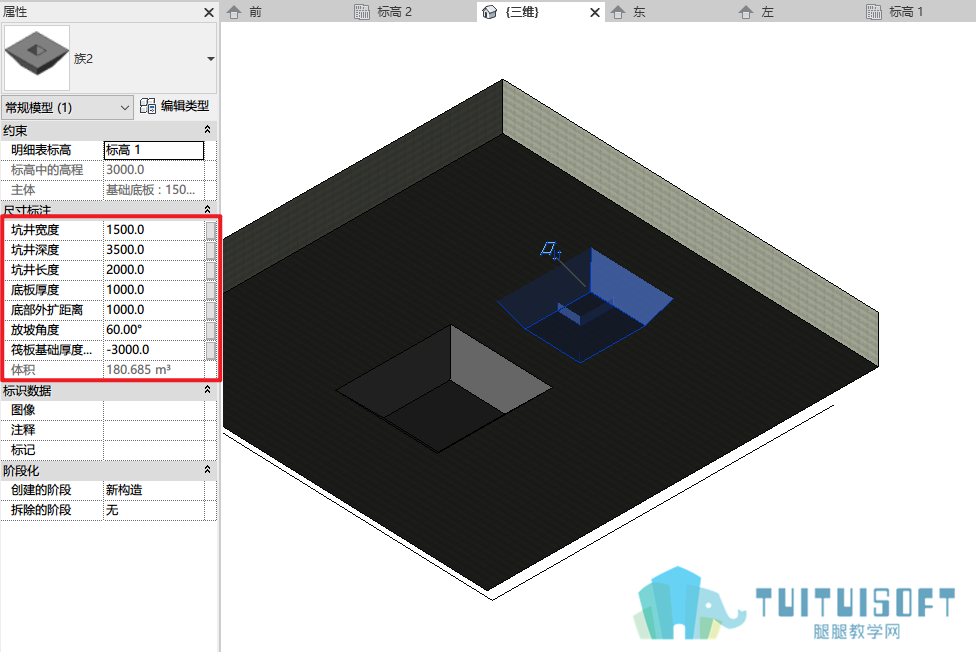The height and width of the screenshot is (652, 976).
Task: Click the associate-parameter button for 底板厚度
Action: [x=211, y=290]
